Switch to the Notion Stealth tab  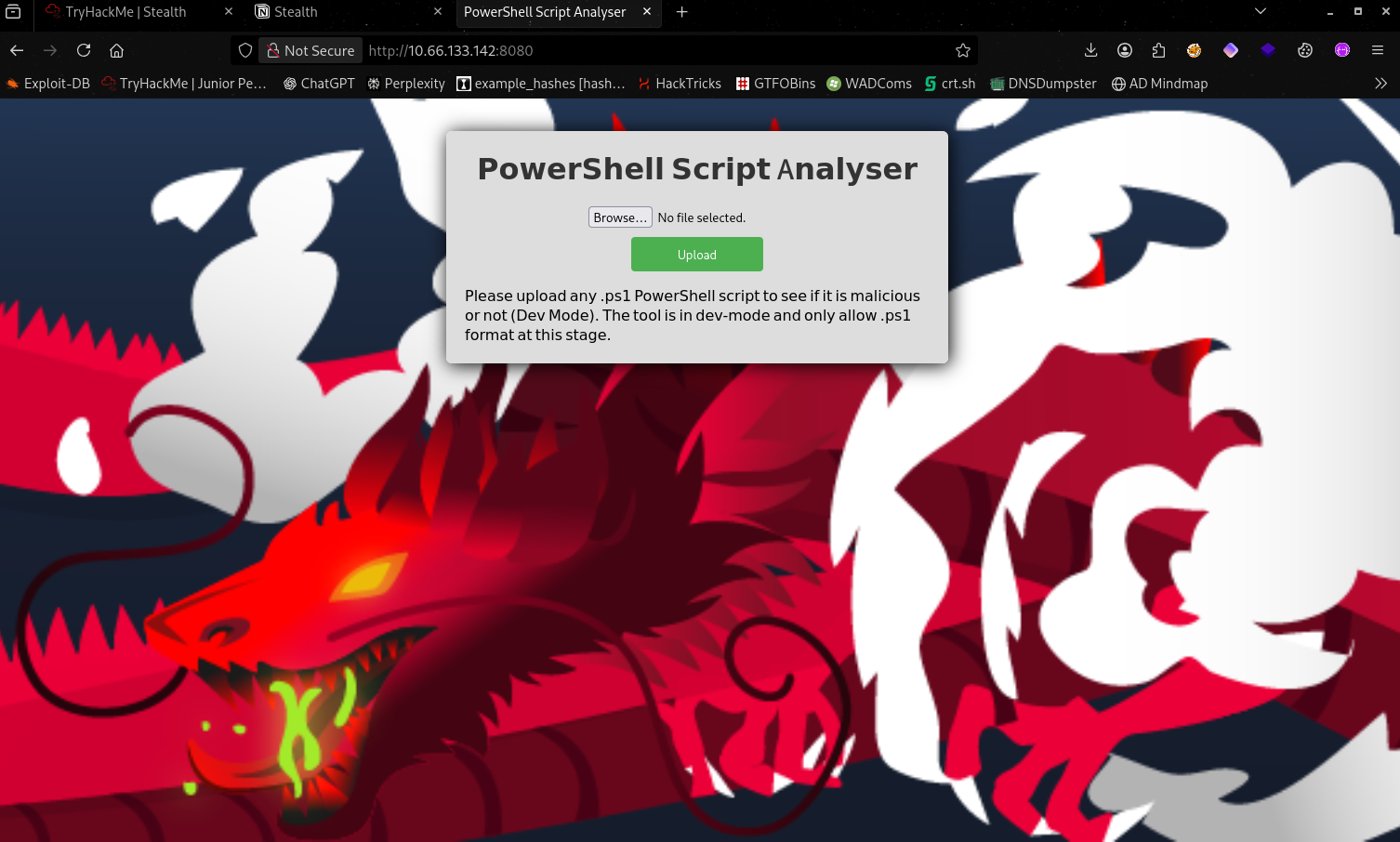click(335, 12)
